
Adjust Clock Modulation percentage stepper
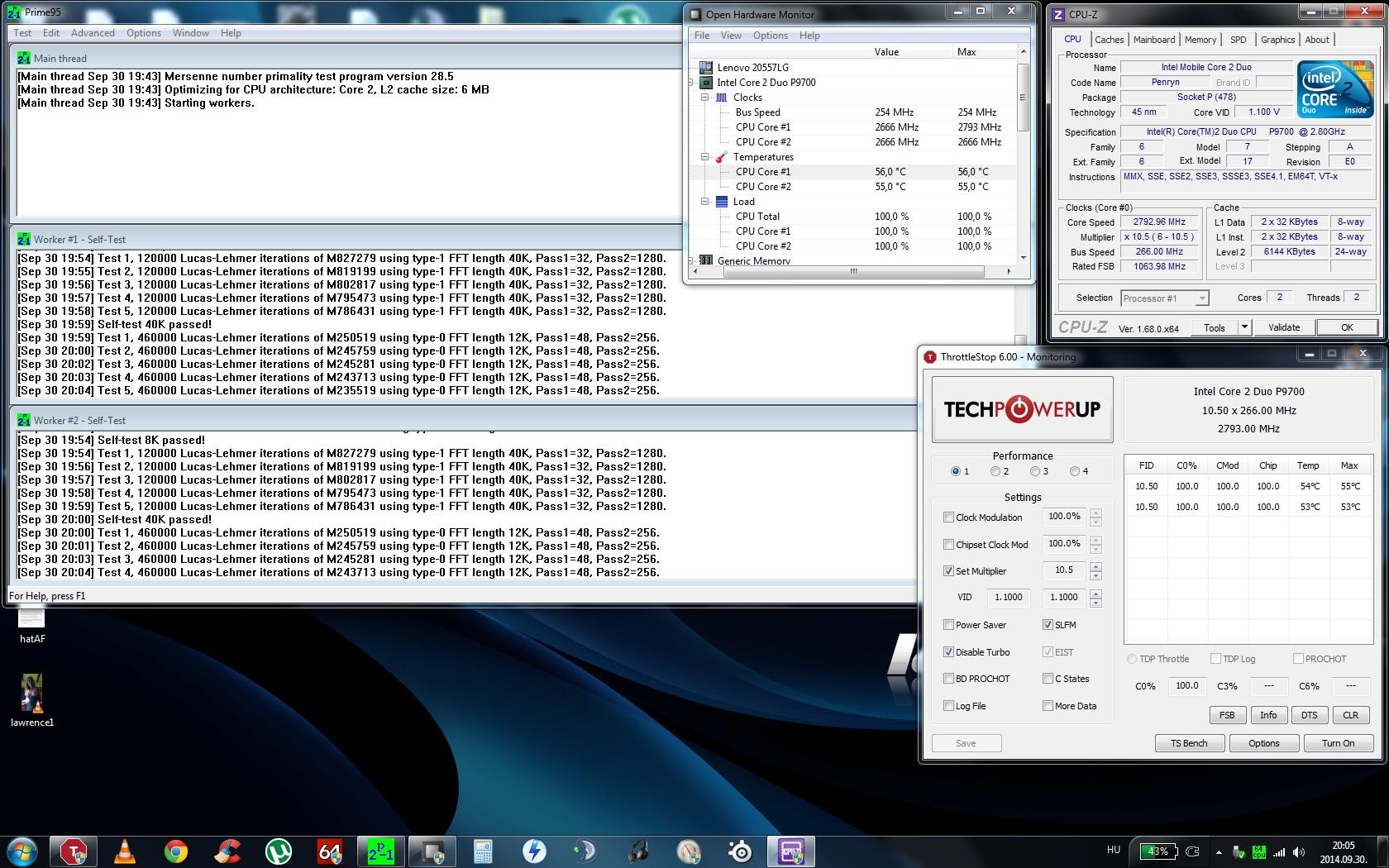(1095, 517)
